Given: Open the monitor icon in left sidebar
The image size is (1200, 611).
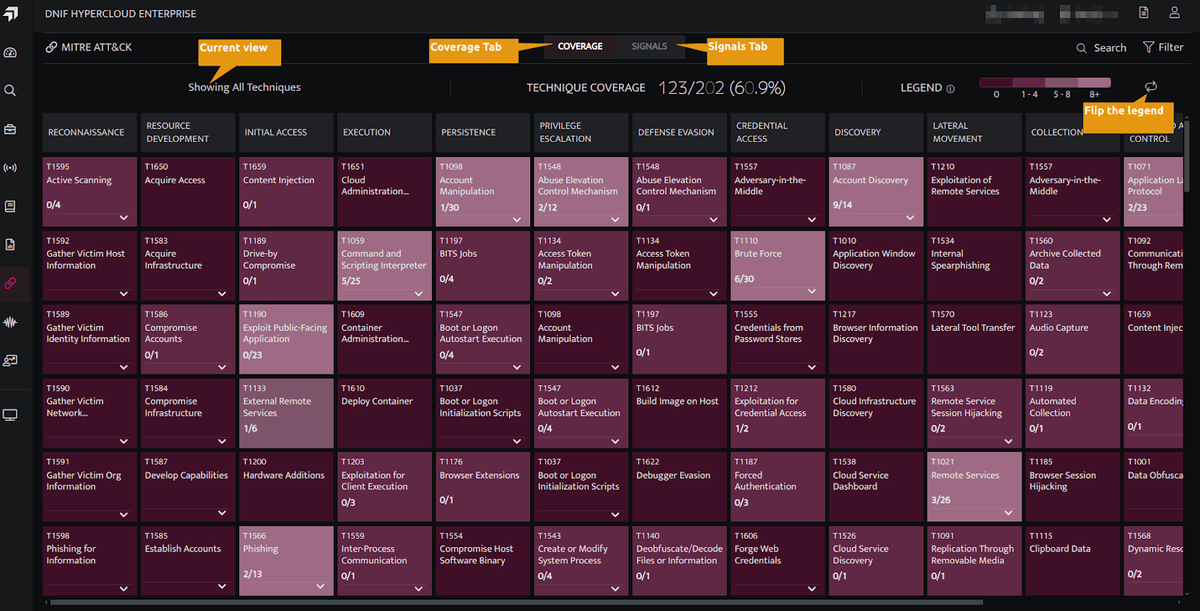Looking at the screenshot, I should [11, 415].
